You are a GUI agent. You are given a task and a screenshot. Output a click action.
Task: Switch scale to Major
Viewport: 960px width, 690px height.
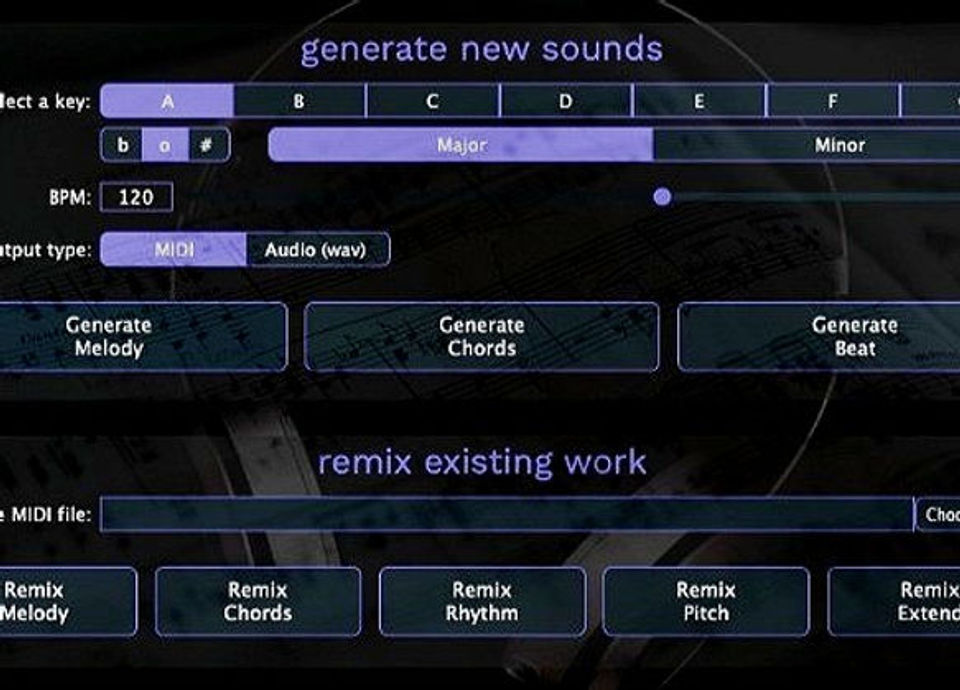pos(461,145)
